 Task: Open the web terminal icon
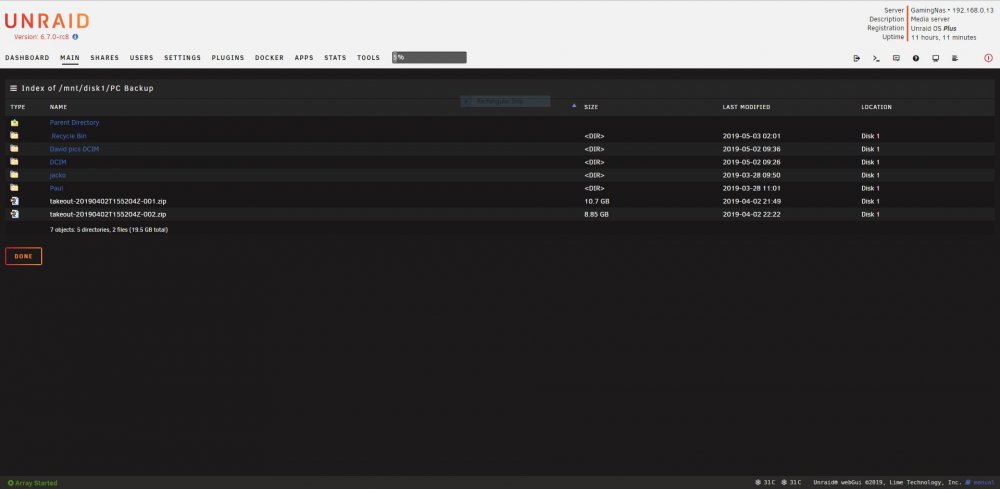(876, 58)
